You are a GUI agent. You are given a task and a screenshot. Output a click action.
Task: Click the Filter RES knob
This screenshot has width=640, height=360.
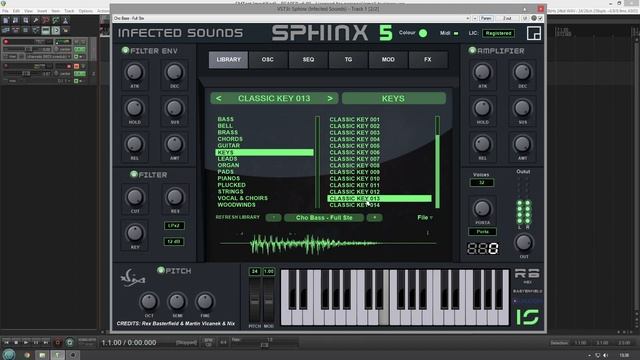pyautogui.click(x=175, y=197)
